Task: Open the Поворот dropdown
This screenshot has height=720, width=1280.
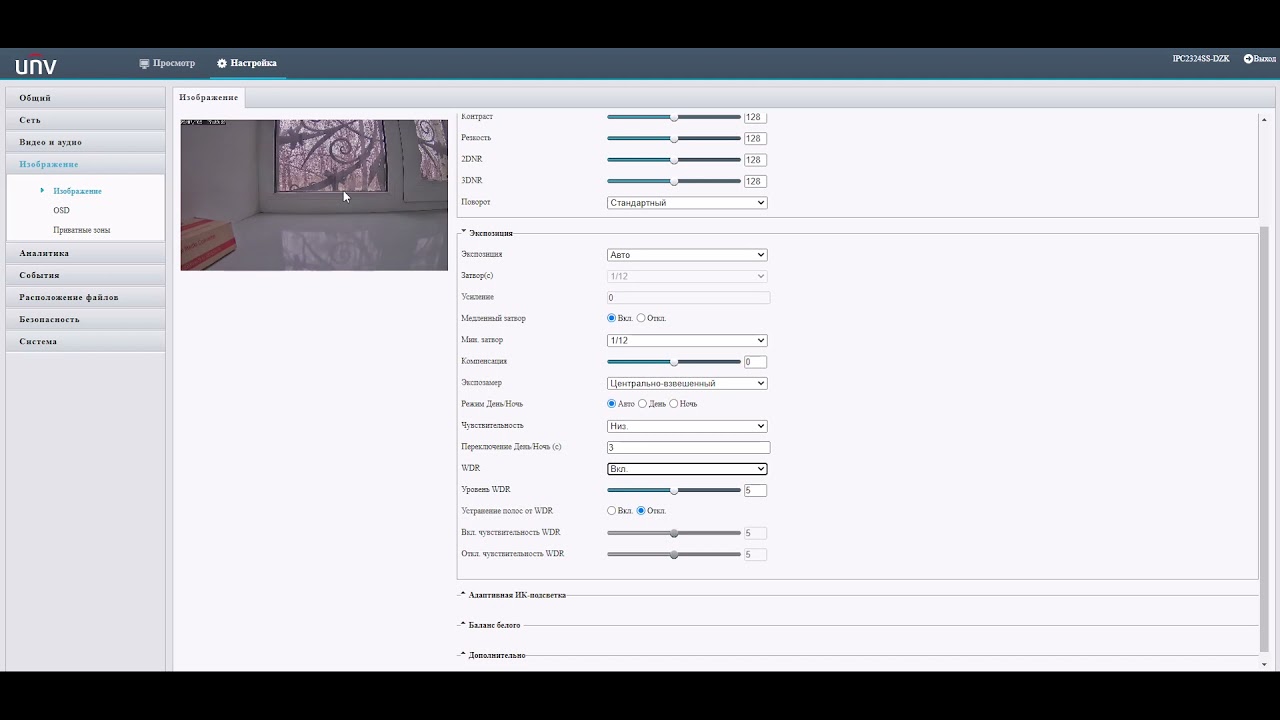Action: pyautogui.click(x=687, y=203)
